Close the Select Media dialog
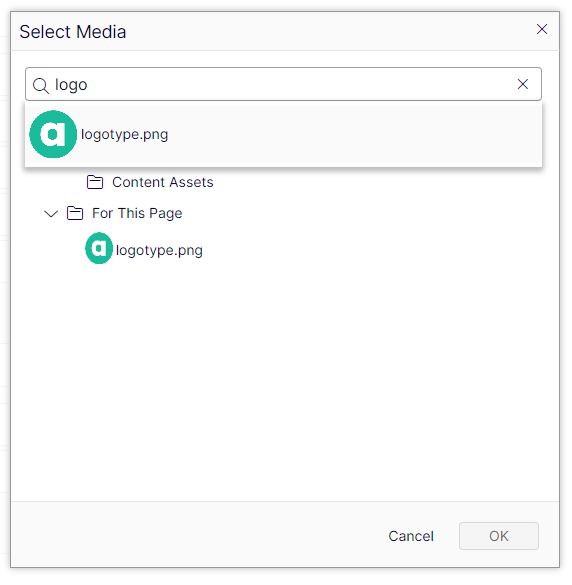This screenshot has height=585, width=572. click(x=541, y=29)
